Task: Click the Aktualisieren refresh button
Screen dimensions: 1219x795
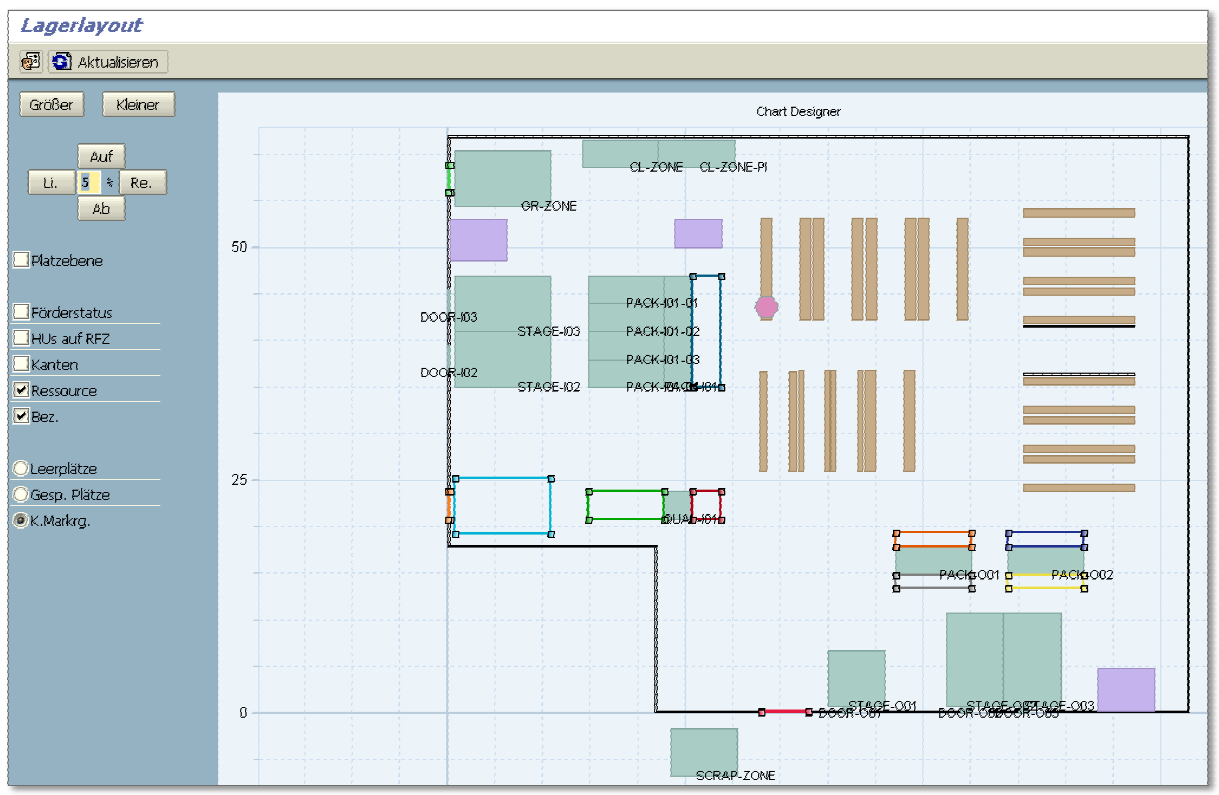Action: 108,62
